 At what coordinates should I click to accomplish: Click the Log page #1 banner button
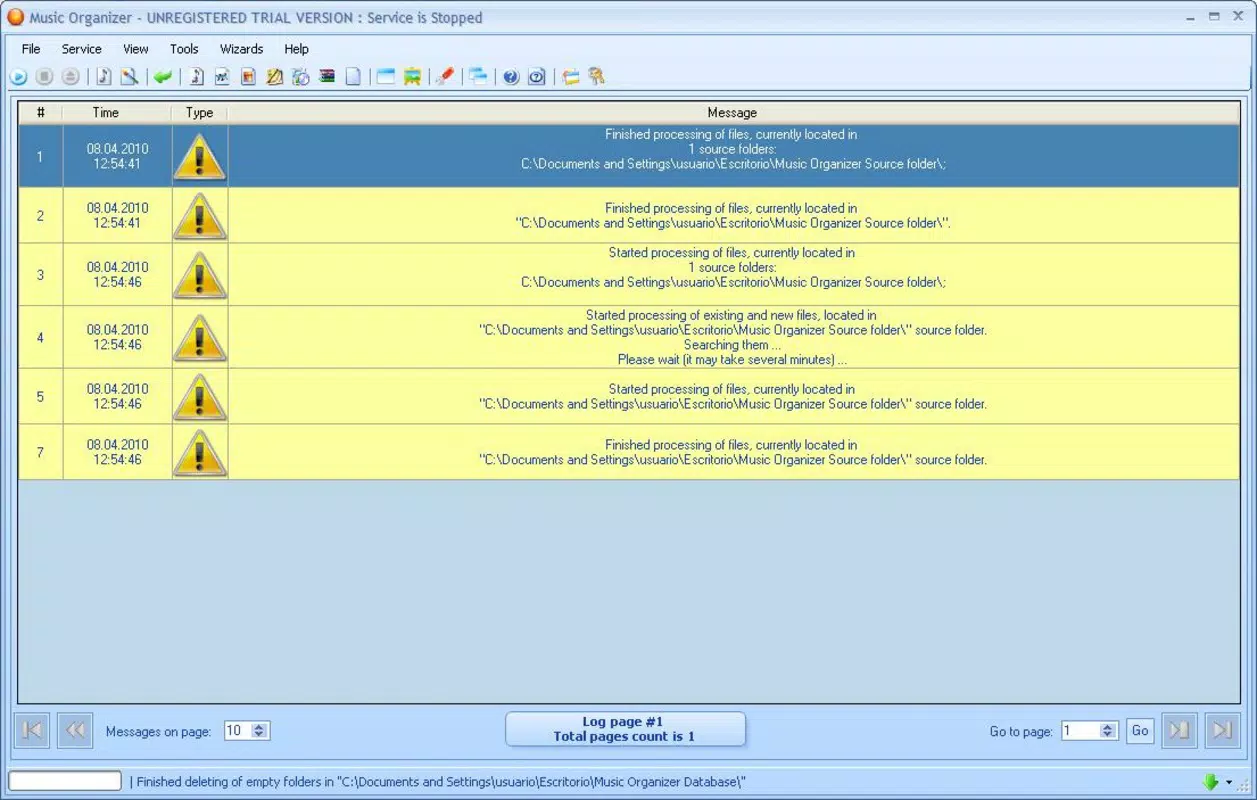click(x=625, y=729)
